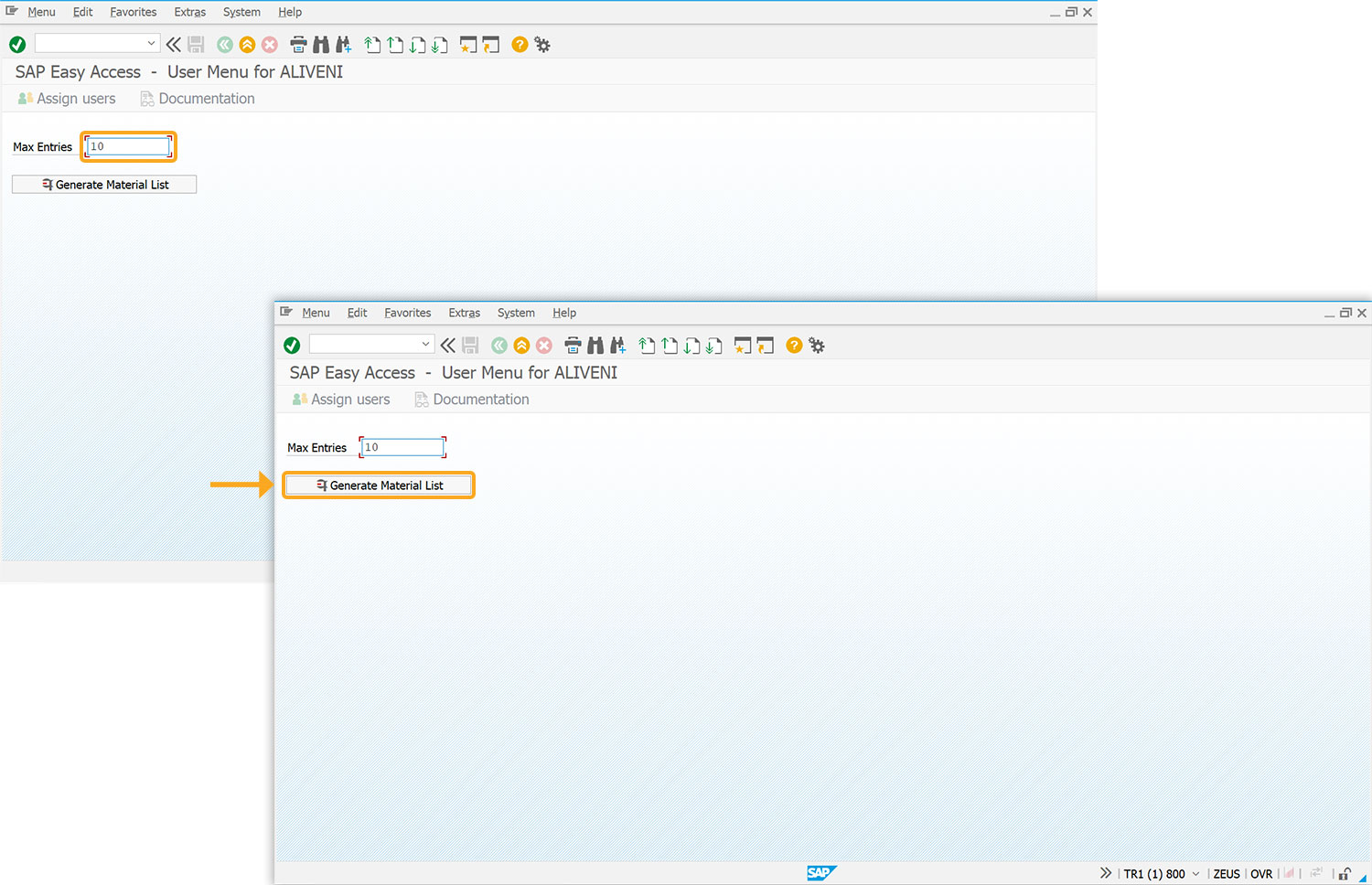Click the Find binoculars icon in front window
Screen dimensions: 1372x885
click(x=595, y=346)
